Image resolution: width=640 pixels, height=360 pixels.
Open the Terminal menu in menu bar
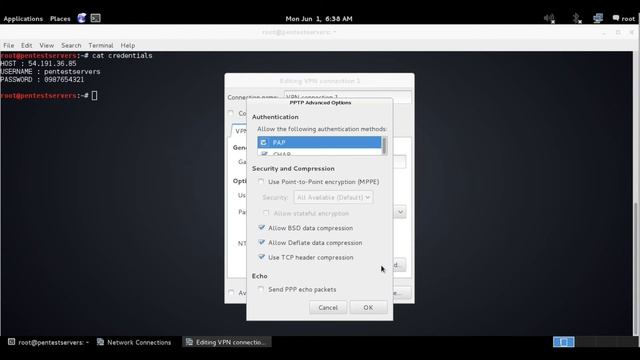[x=101, y=45]
